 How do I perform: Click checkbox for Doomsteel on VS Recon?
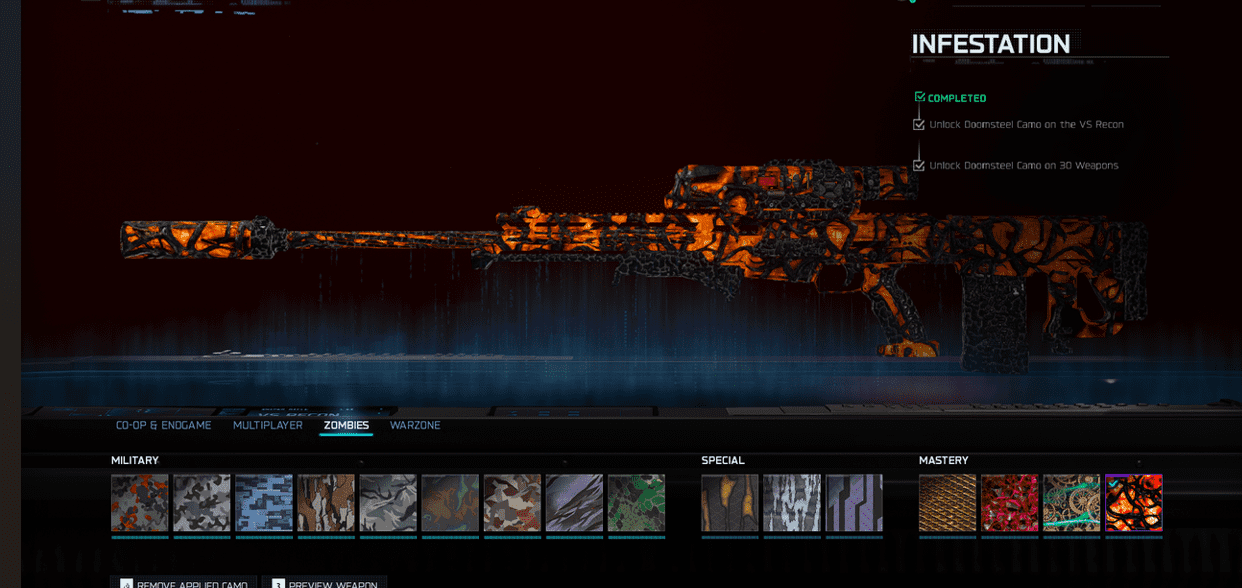tap(919, 125)
